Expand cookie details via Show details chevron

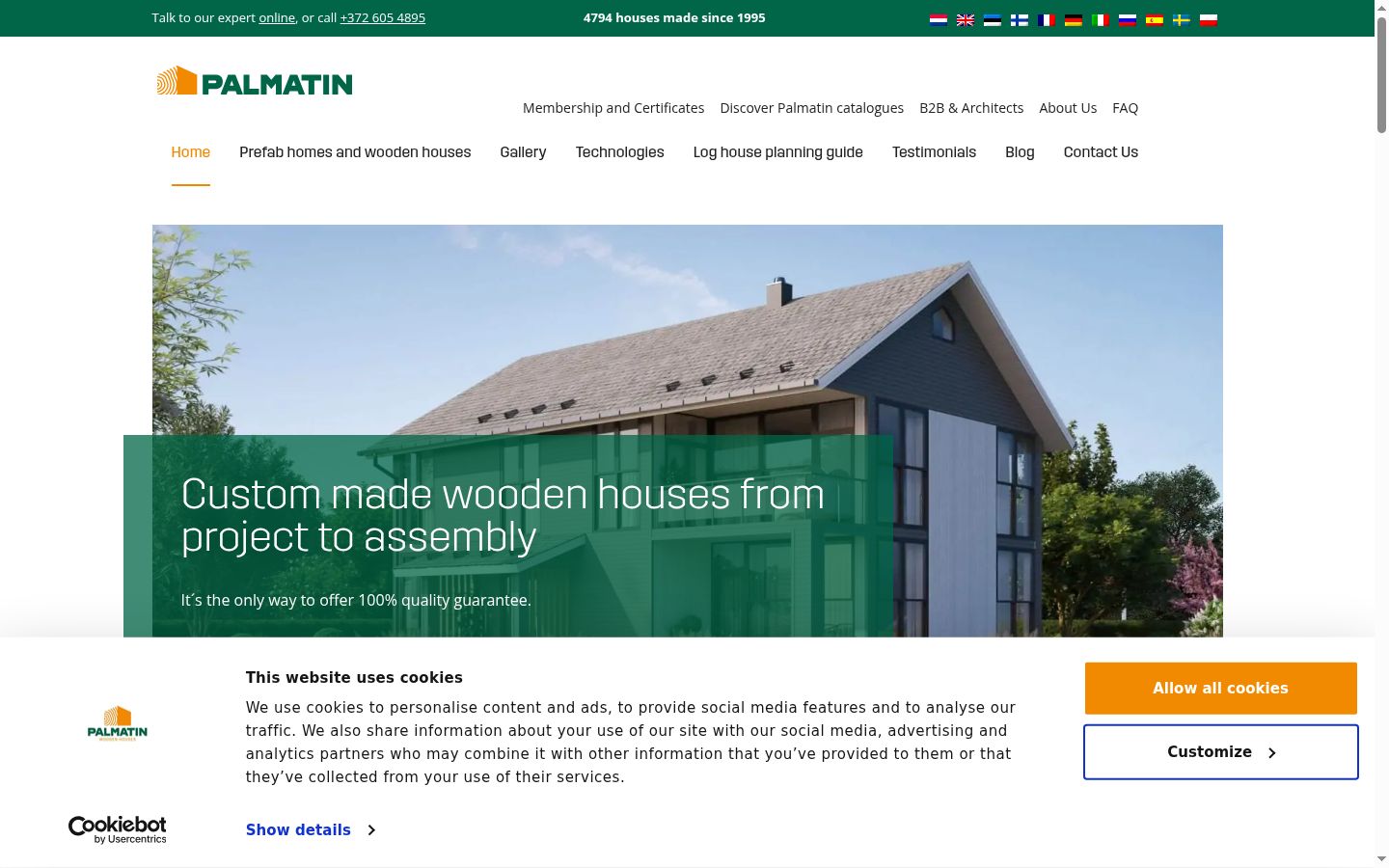click(371, 829)
